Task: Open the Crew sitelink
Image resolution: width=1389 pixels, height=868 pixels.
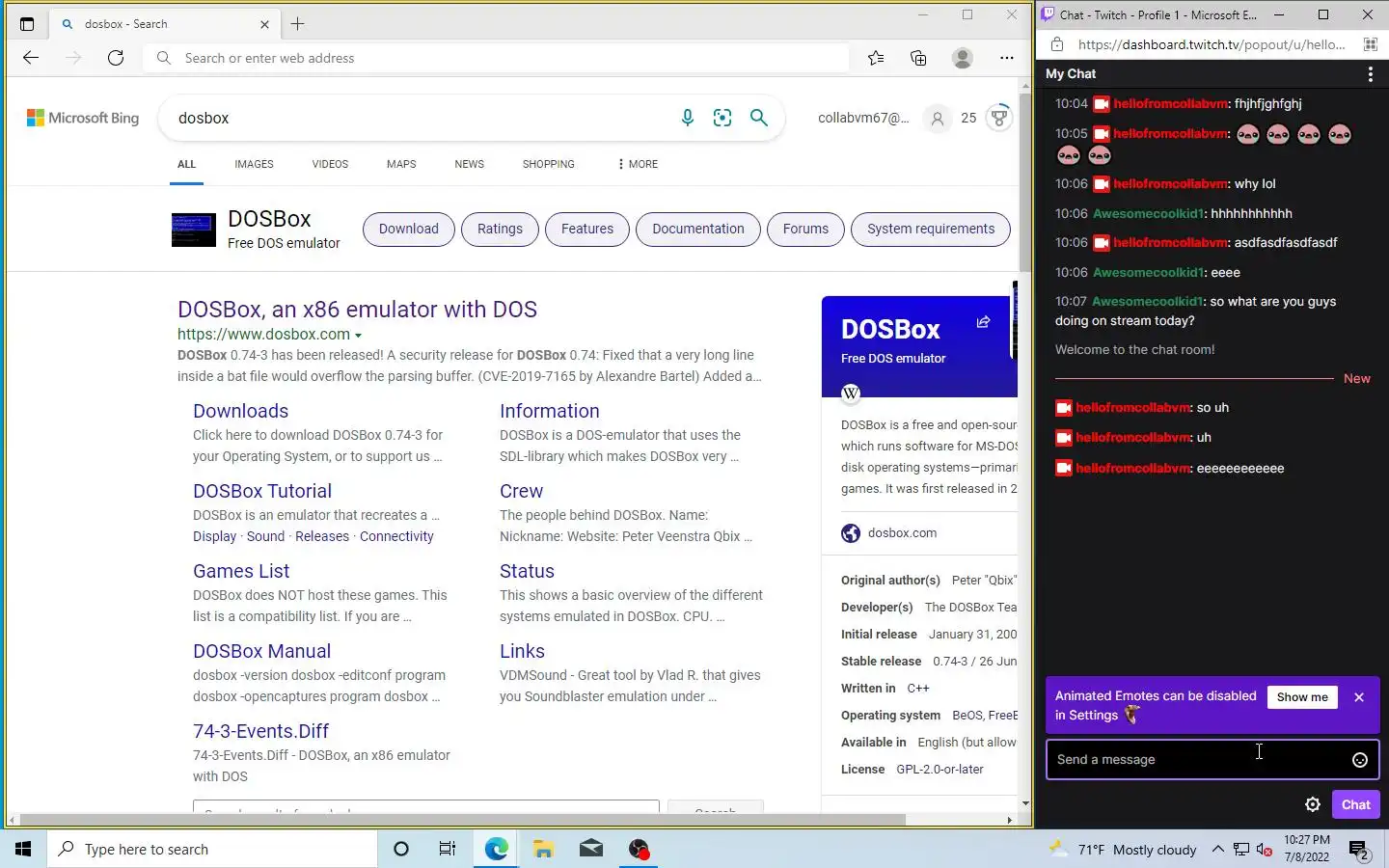Action: (521, 491)
